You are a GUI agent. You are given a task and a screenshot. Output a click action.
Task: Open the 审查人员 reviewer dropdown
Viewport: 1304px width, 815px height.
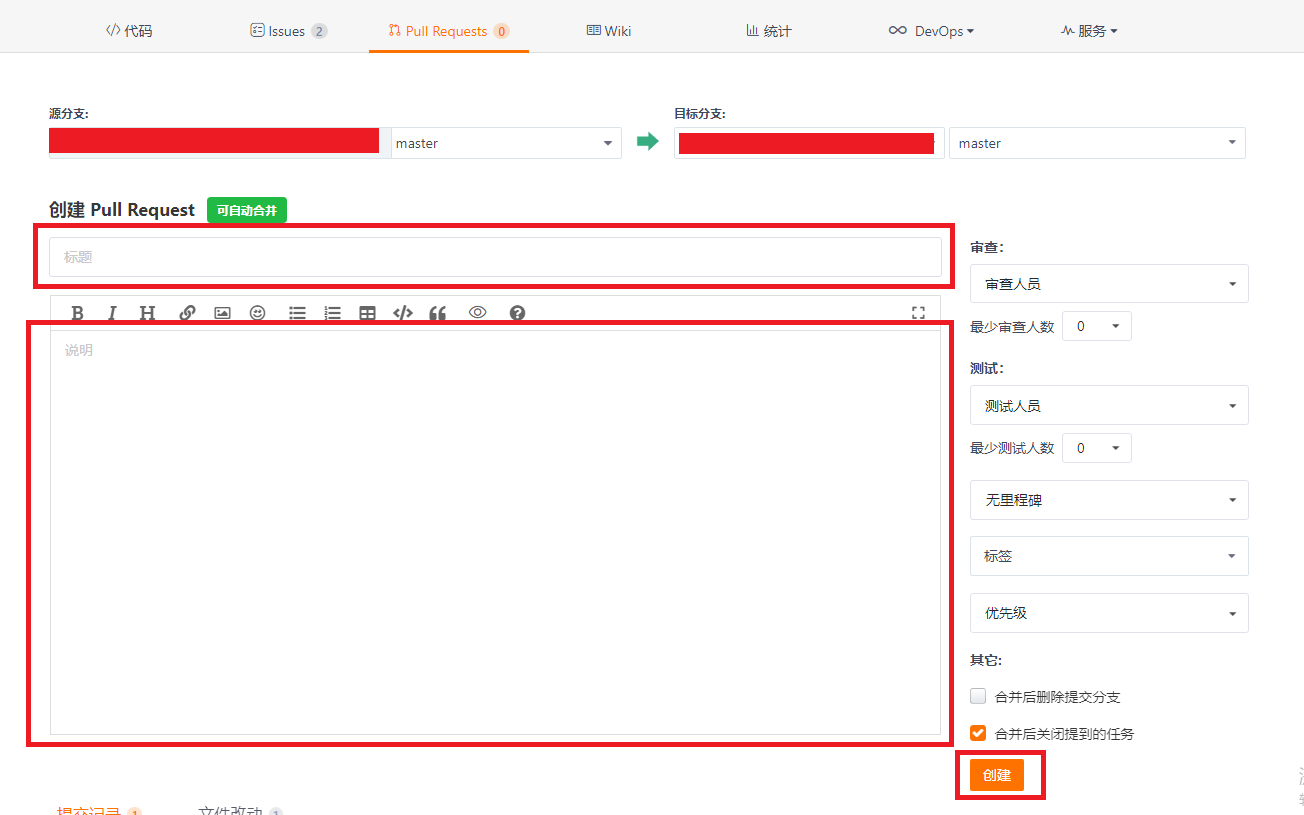1108,284
